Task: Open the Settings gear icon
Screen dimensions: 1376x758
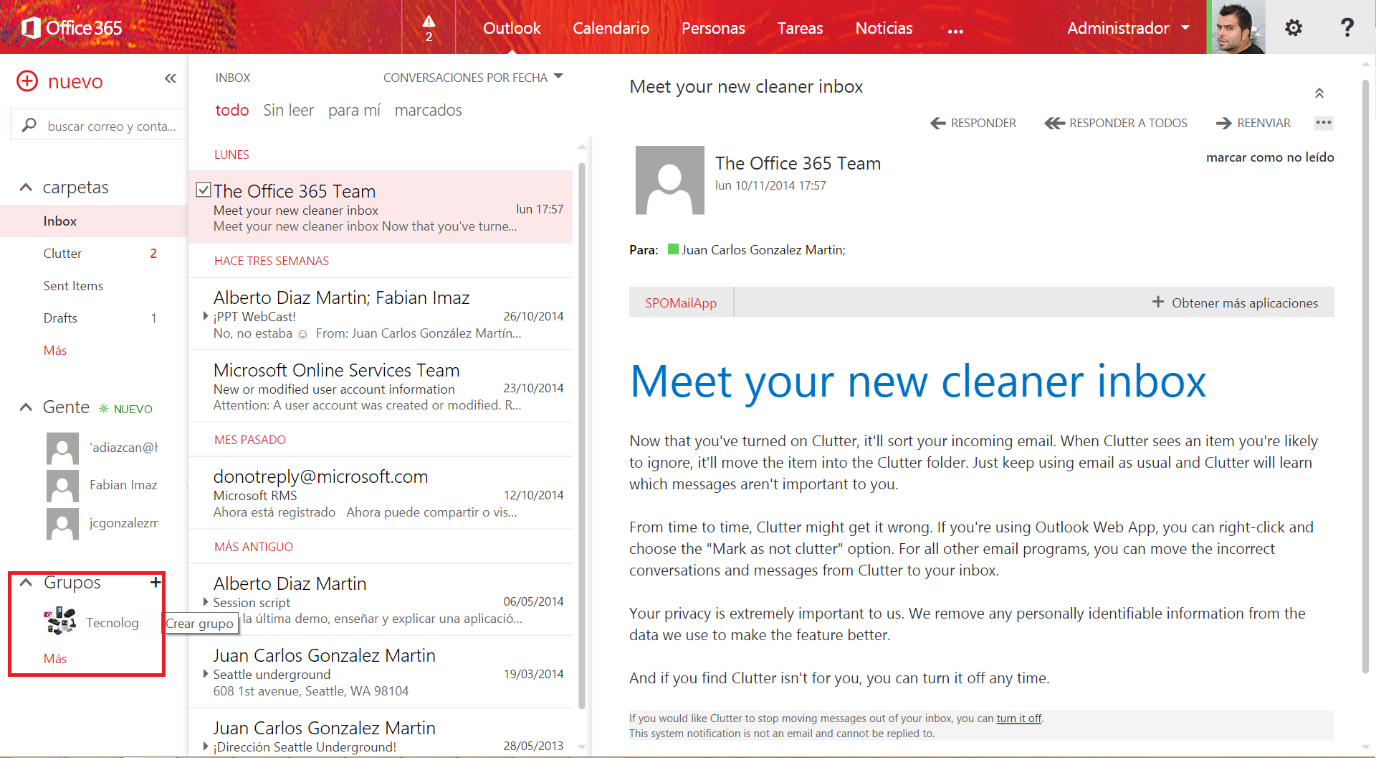Action: pos(1293,27)
